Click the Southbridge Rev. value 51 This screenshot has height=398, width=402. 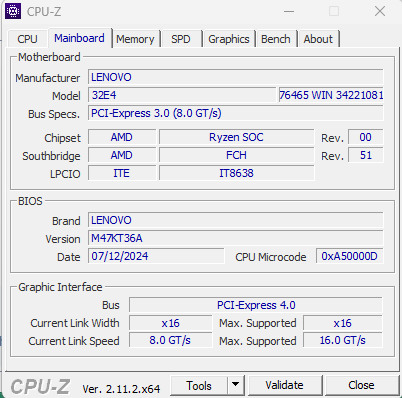pos(366,155)
